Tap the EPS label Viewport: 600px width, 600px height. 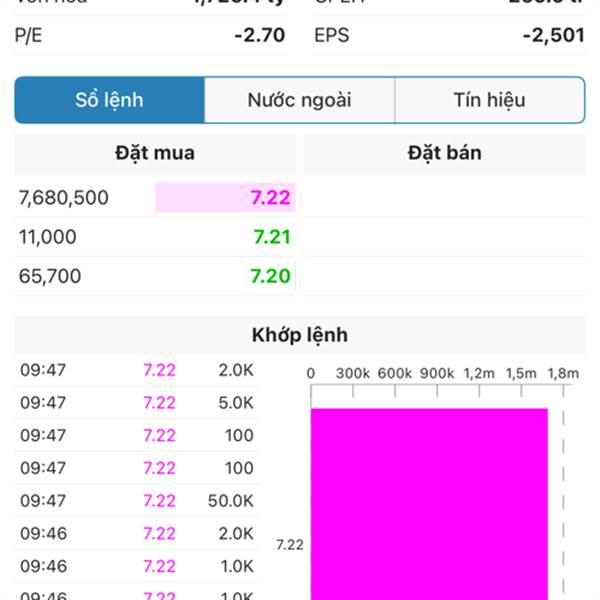tap(332, 35)
